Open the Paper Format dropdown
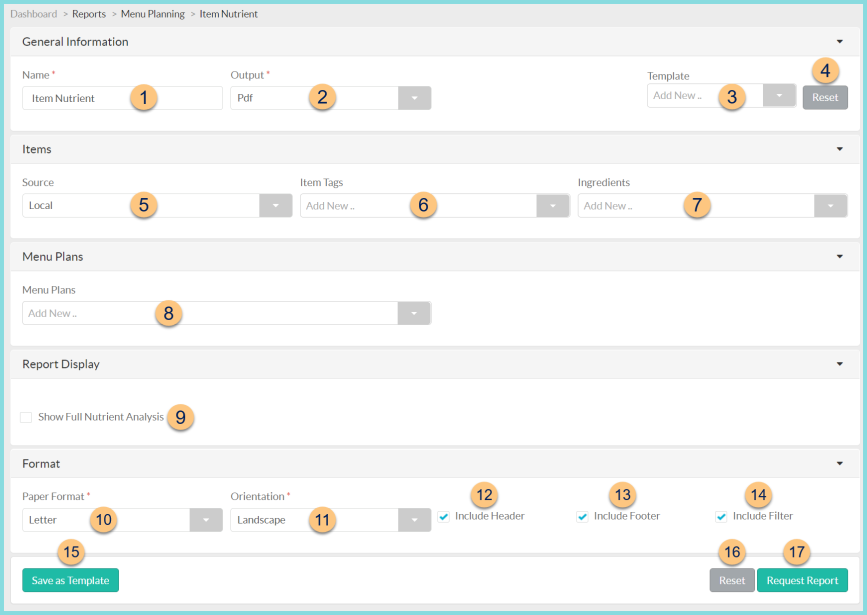This screenshot has width=867, height=615. [x=205, y=520]
